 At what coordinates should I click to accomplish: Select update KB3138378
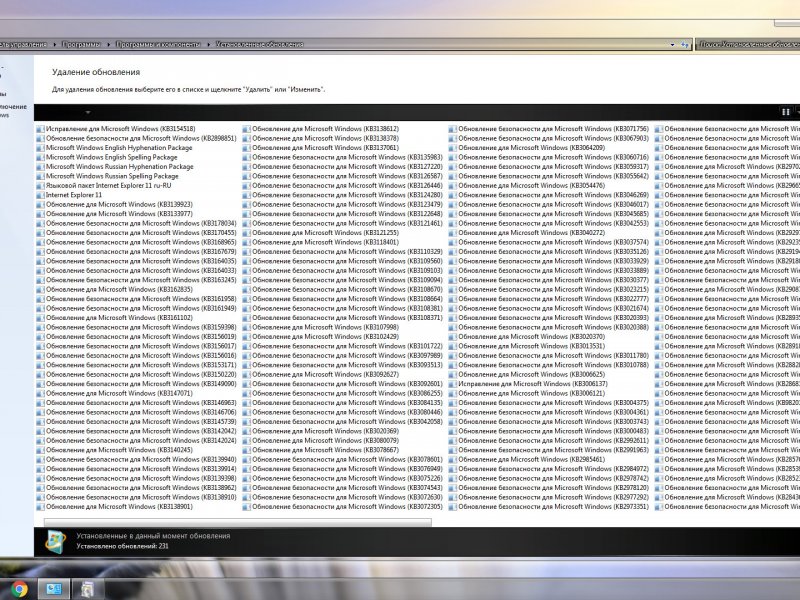[x=321, y=138]
